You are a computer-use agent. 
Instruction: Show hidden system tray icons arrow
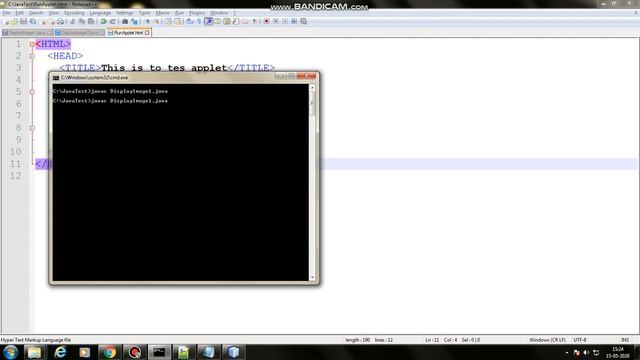567,352
